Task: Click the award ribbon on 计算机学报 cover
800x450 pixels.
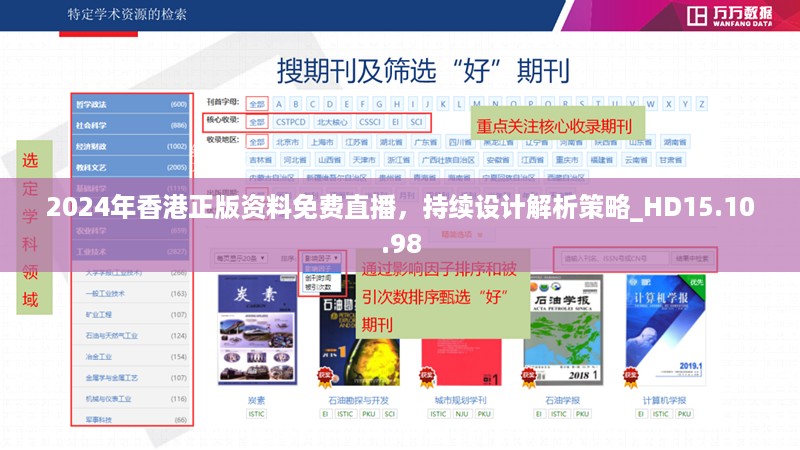Action: tap(631, 377)
